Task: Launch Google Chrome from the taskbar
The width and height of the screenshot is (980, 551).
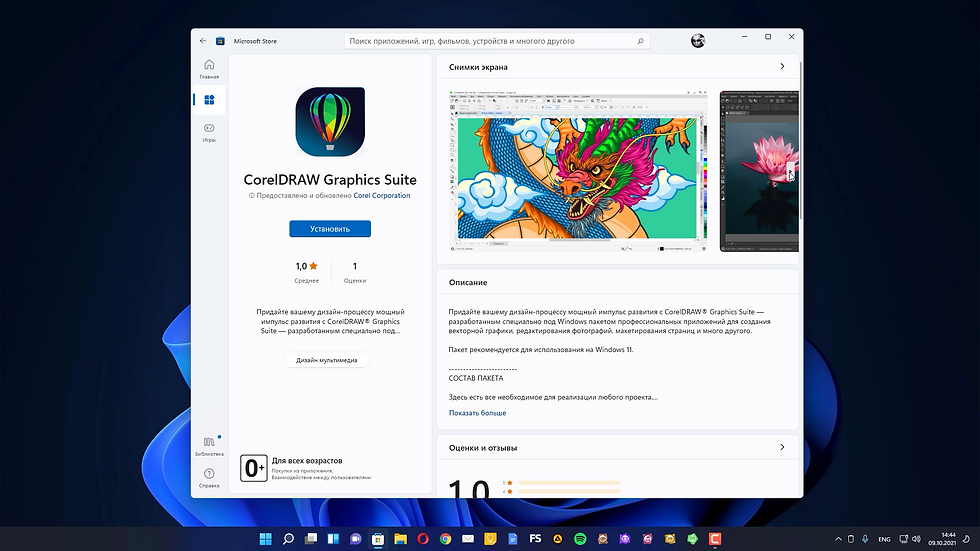Action: 446,539
